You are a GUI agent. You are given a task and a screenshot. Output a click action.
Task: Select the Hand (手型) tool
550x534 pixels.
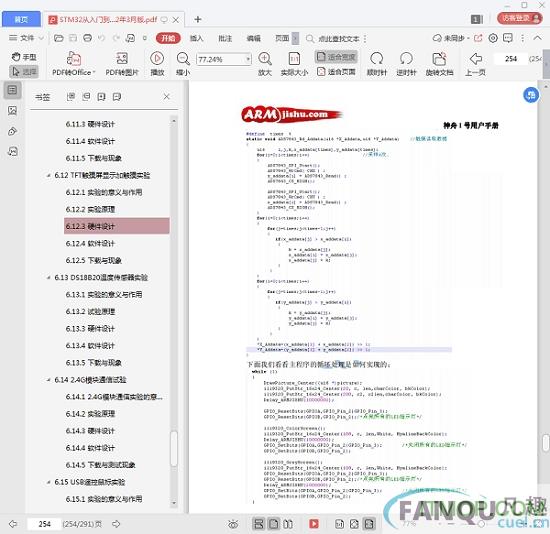click(24, 57)
